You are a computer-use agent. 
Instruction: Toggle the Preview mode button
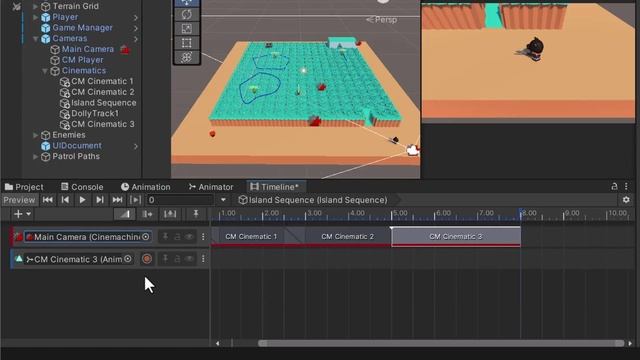click(20, 200)
